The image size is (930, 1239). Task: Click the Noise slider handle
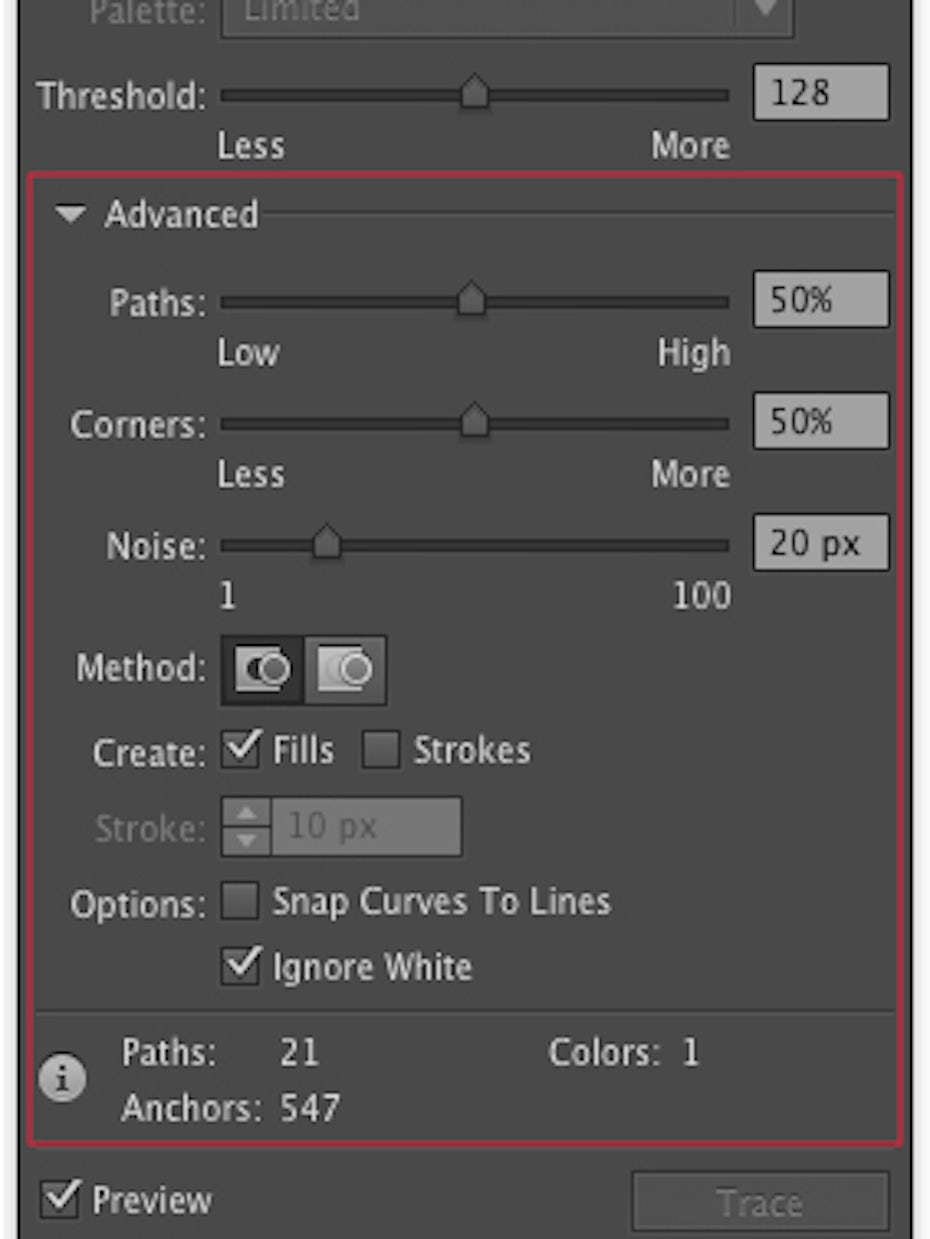point(326,544)
